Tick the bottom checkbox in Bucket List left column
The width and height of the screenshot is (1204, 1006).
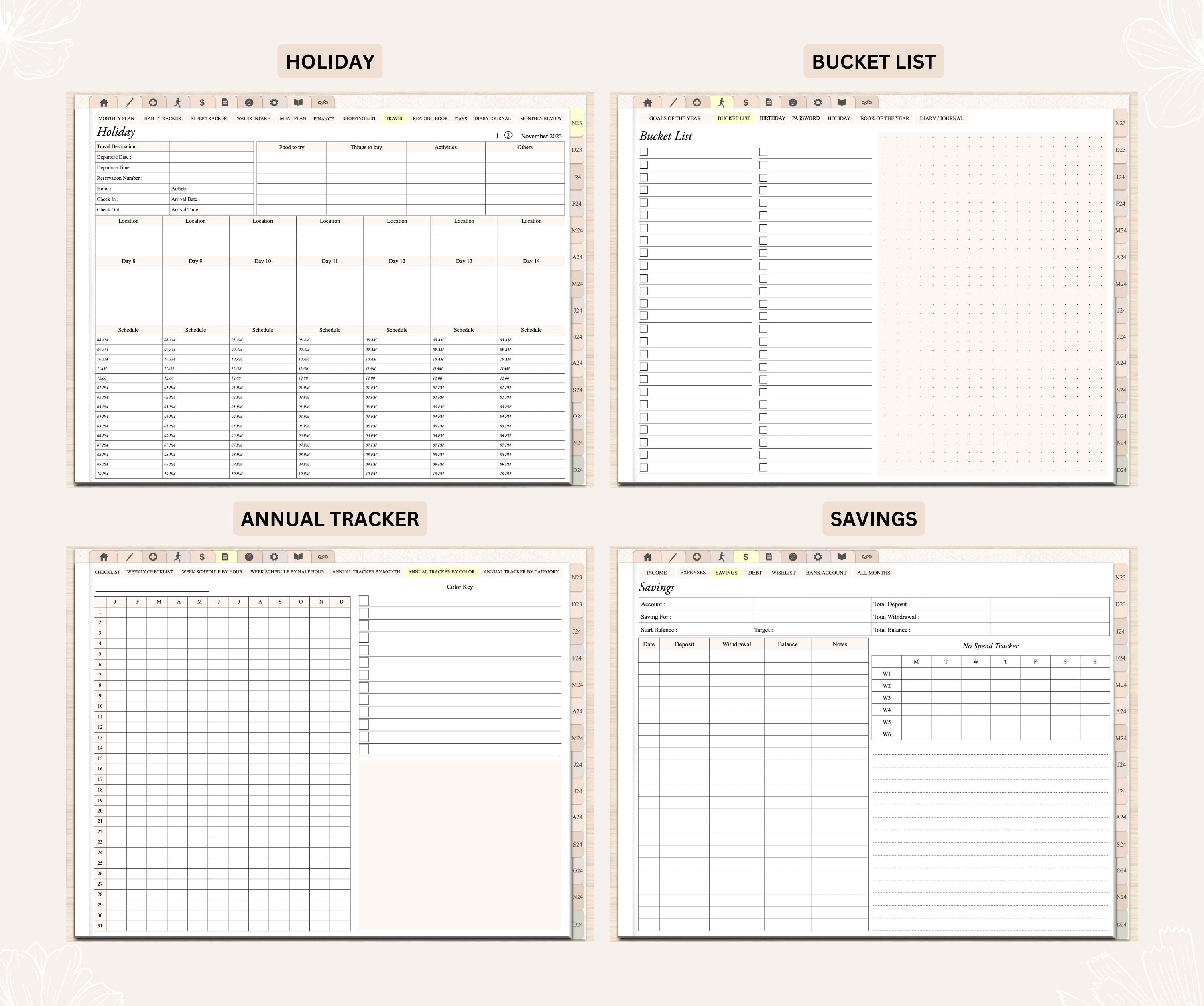[x=644, y=468]
